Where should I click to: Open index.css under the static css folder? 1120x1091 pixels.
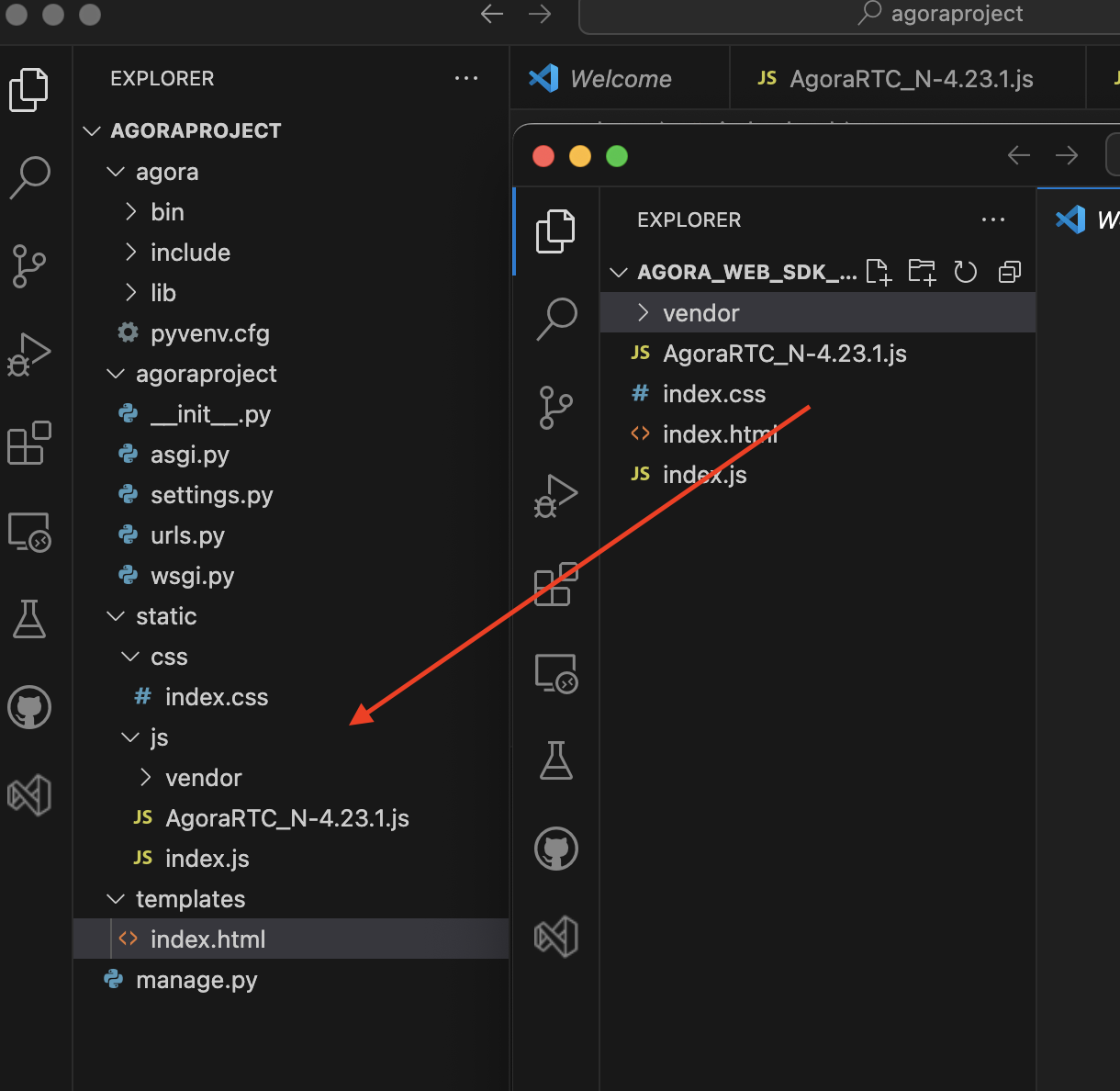290,697
